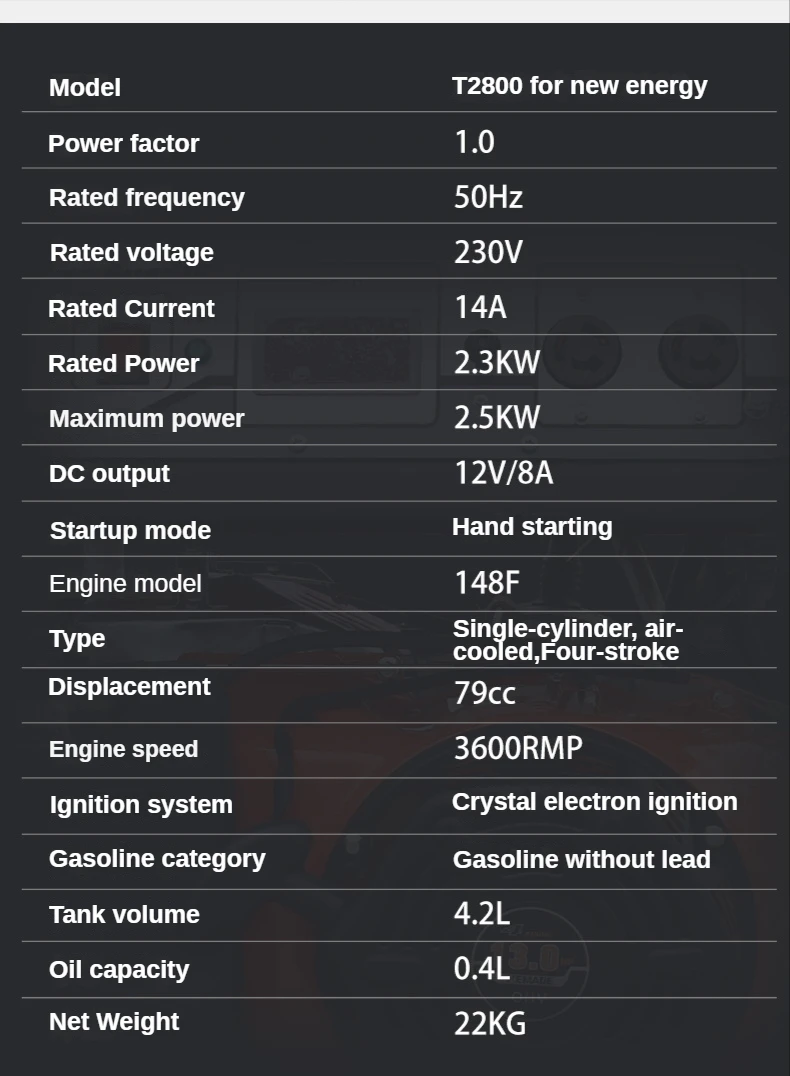Screen dimensions: 790x1076
Task: Select the 22KG net weight value
Action: pos(489,1024)
